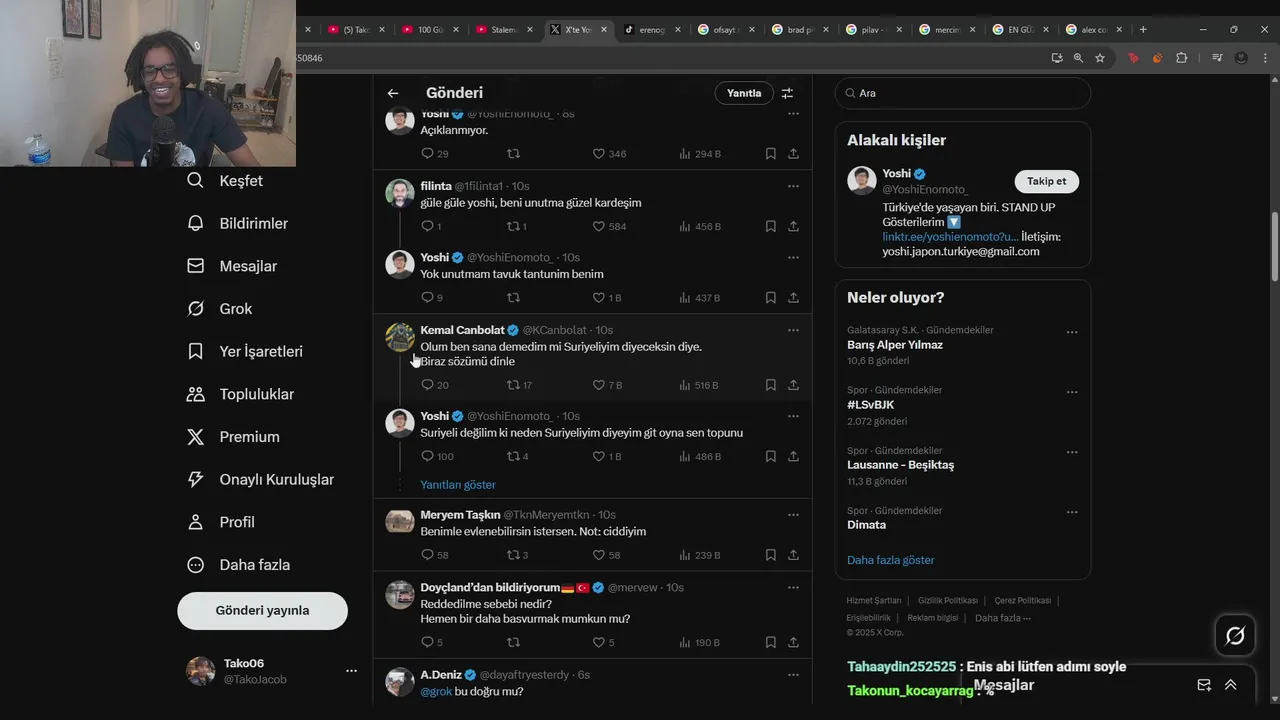The height and width of the screenshot is (720, 1280).
Task: Share filinta's reply
Action: 793,226
